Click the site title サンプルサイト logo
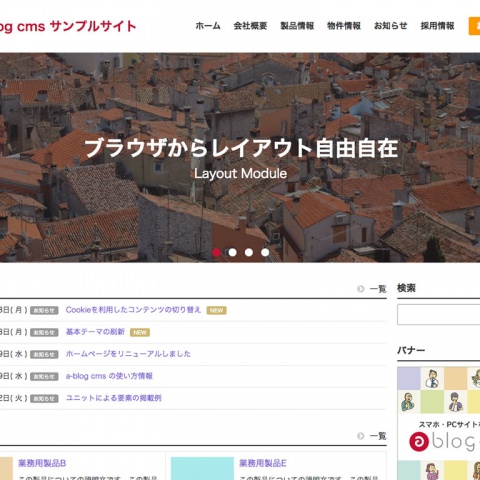 (x=68, y=26)
